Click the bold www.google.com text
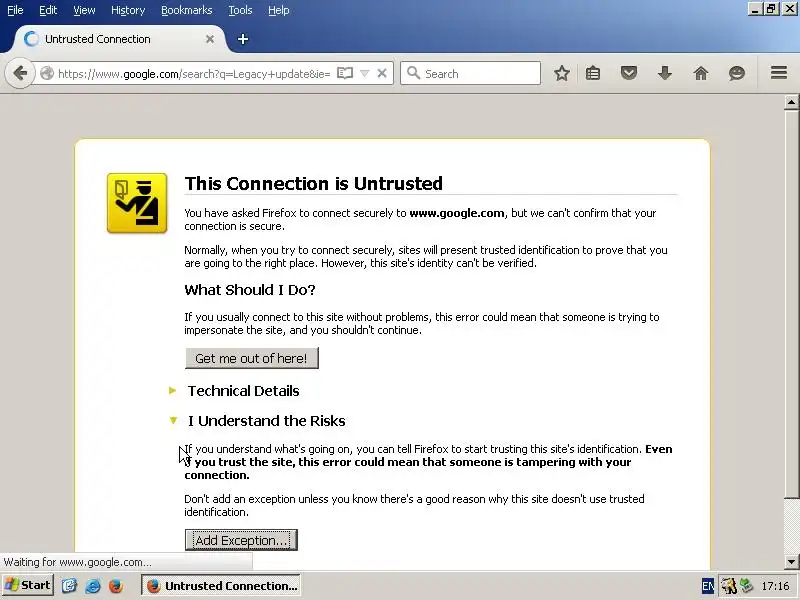Image resolution: width=800 pixels, height=600 pixels. coord(457,213)
